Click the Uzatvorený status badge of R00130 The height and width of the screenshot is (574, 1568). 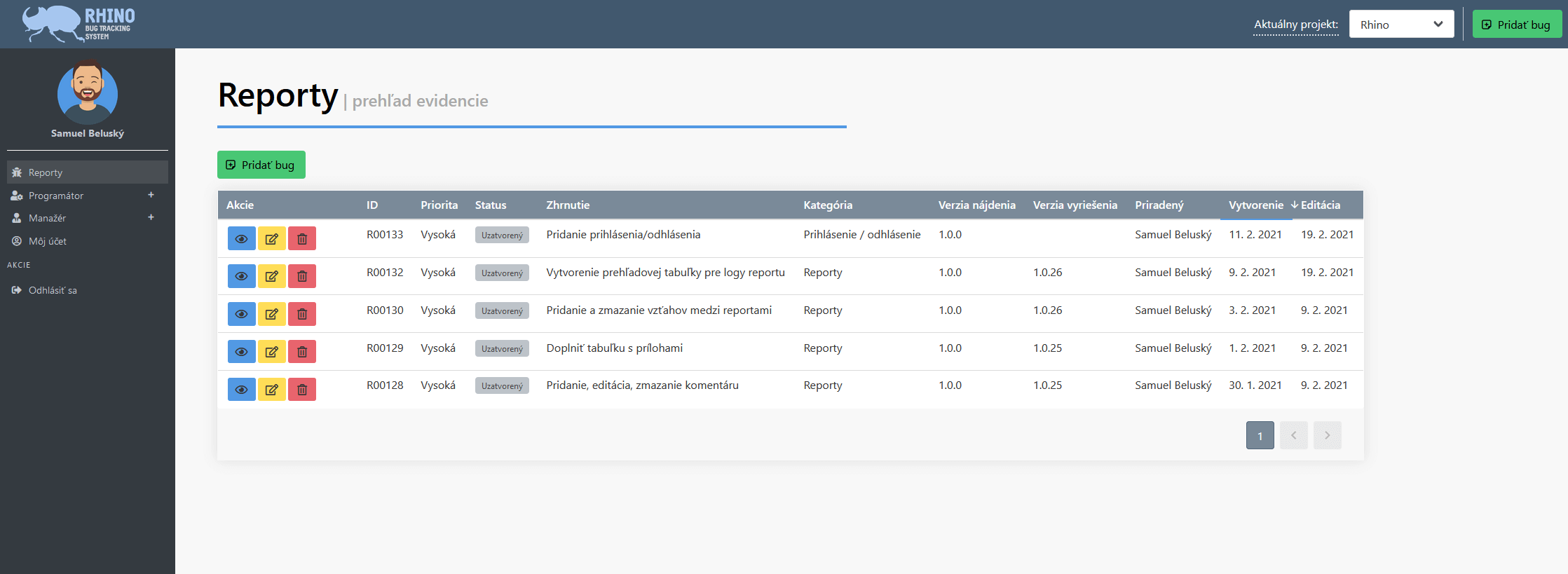[502, 310]
